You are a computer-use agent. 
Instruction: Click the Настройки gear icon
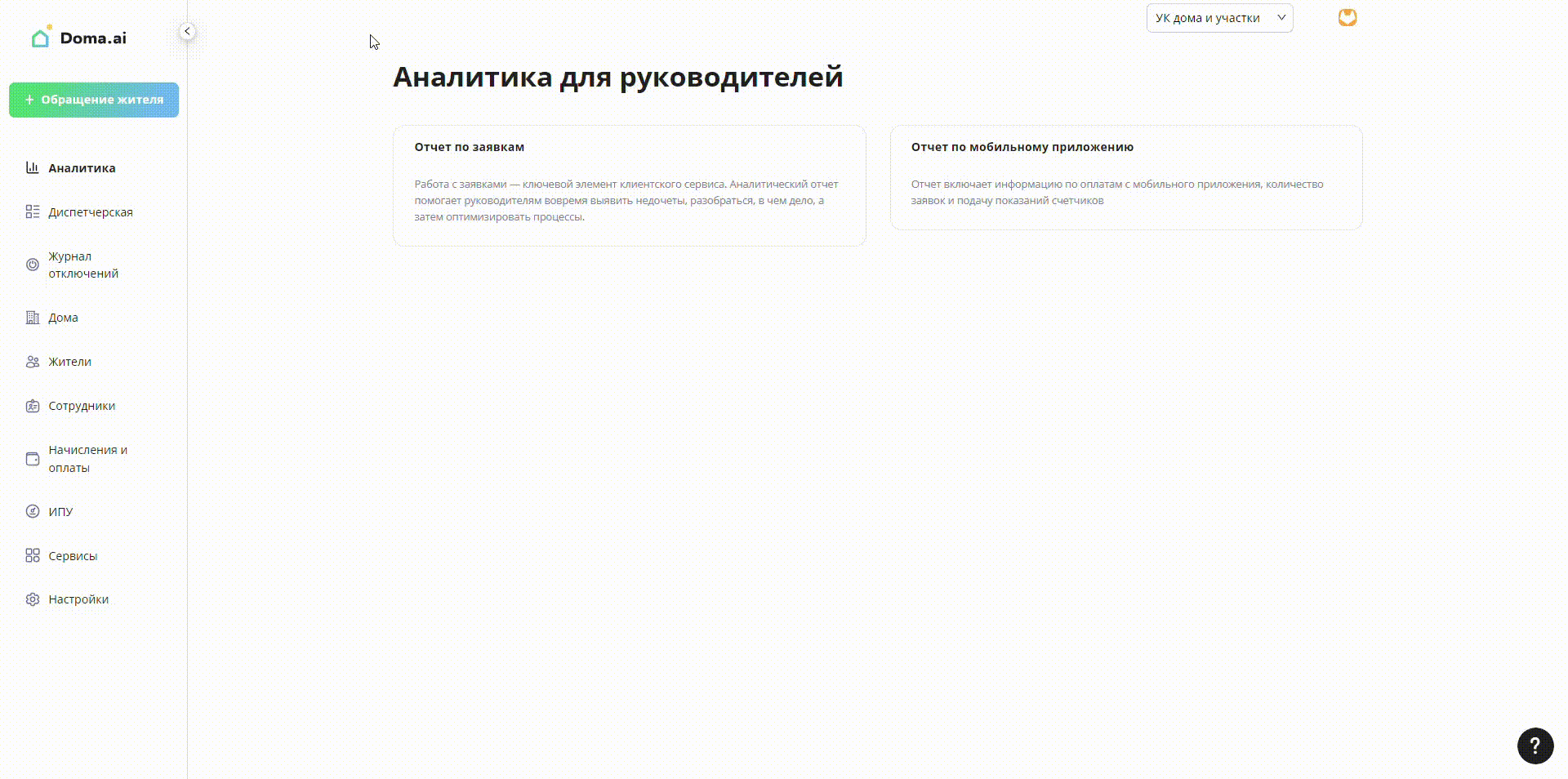click(x=33, y=599)
